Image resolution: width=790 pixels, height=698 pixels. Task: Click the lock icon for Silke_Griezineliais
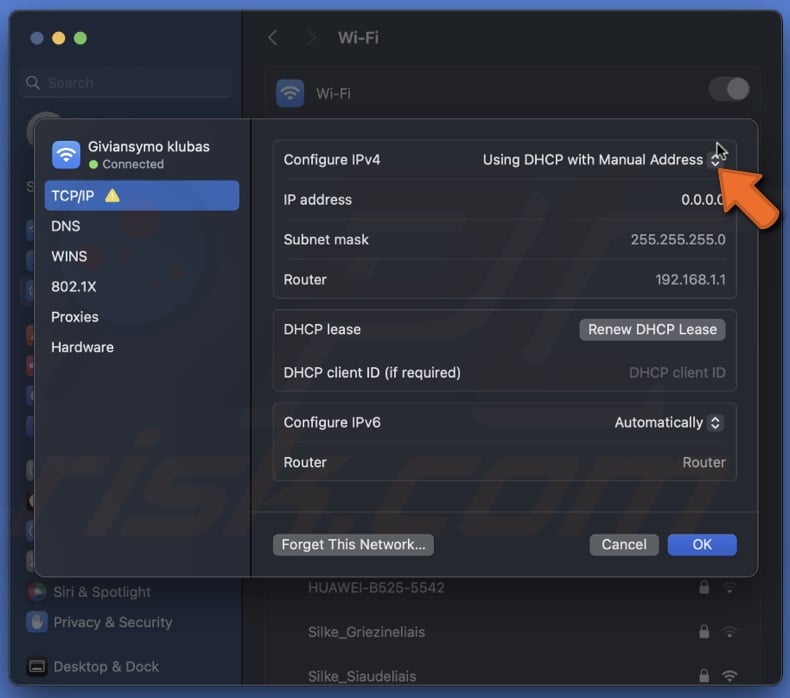click(x=704, y=631)
